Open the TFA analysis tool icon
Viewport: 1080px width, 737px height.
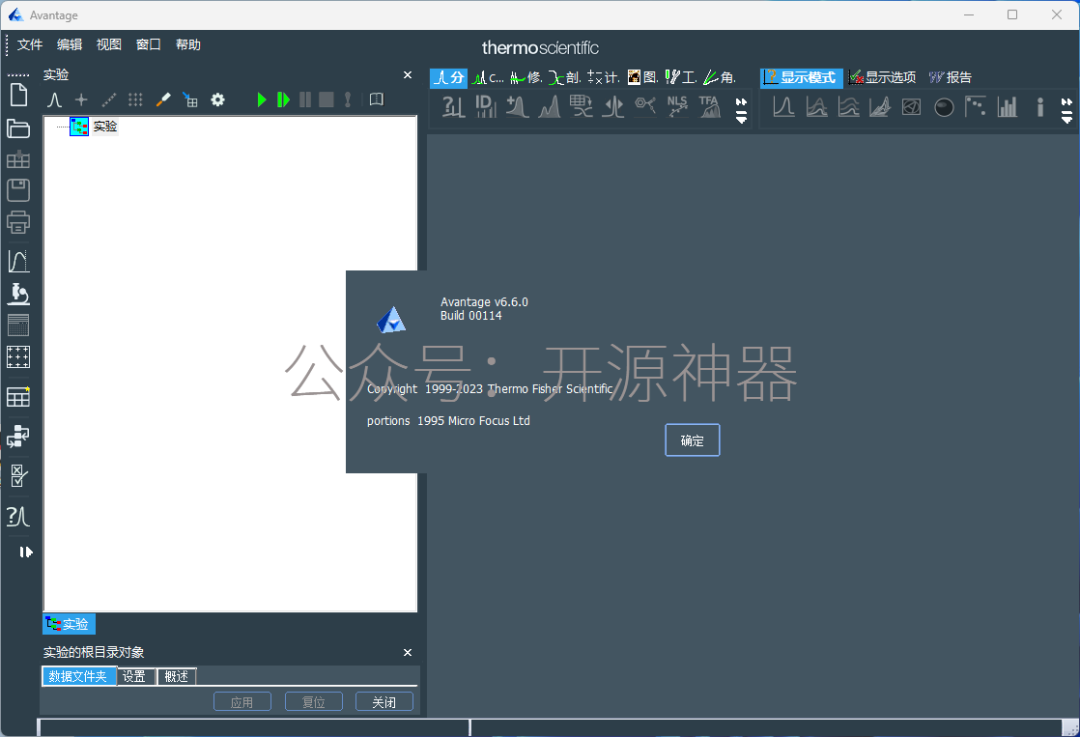tap(709, 107)
